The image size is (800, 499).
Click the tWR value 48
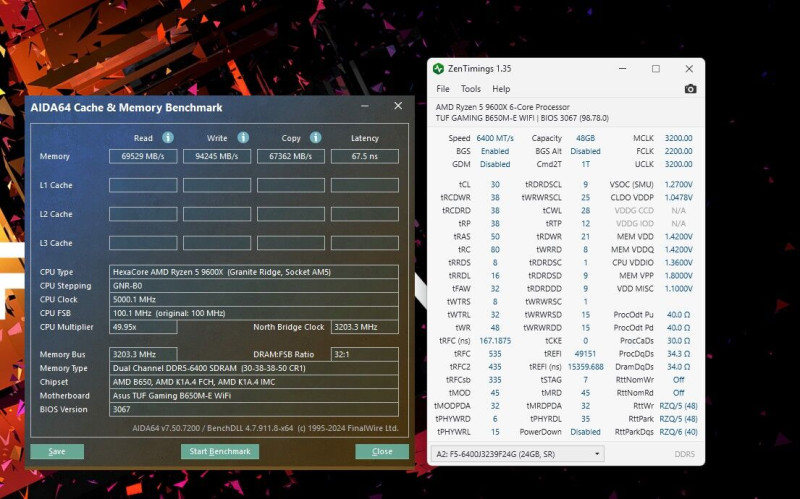(495, 328)
